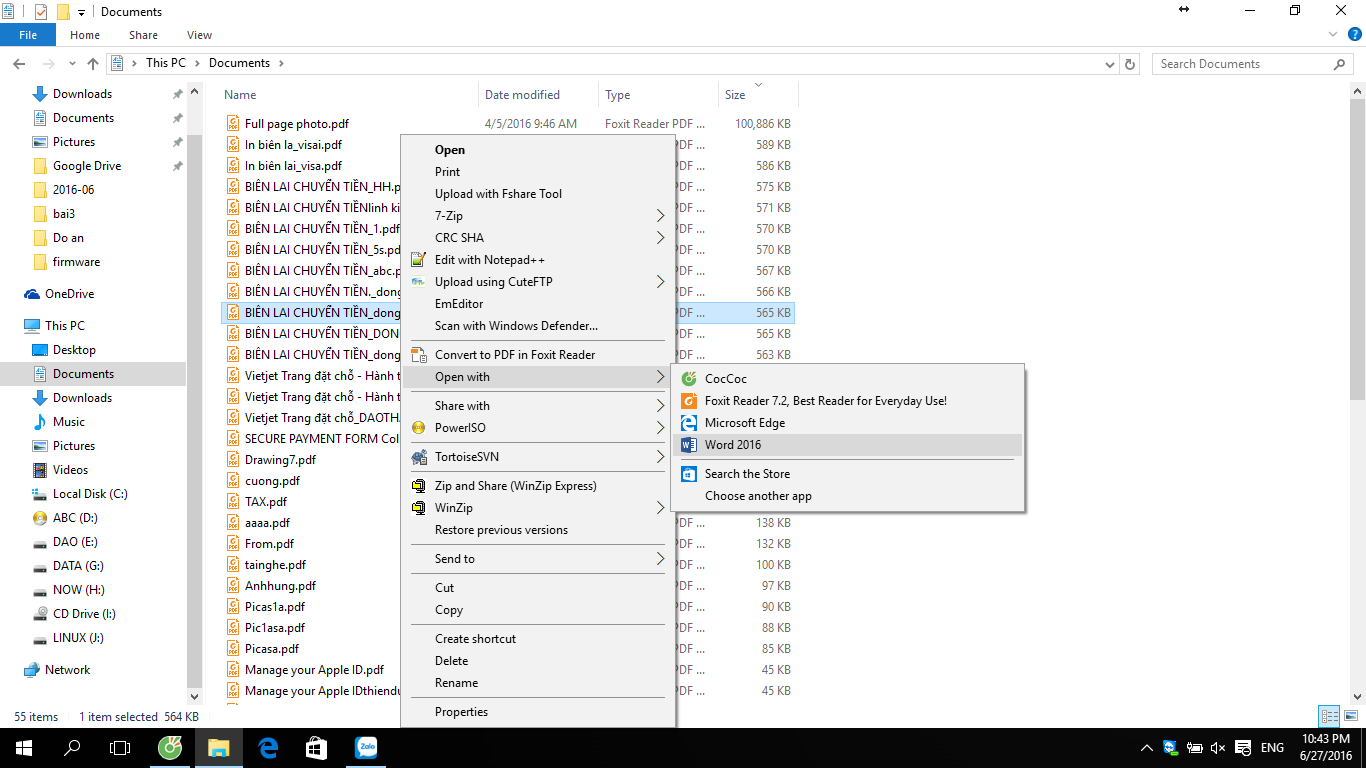Select Local Disk (C:) in navigation pane
1366x768 pixels.
(90, 494)
